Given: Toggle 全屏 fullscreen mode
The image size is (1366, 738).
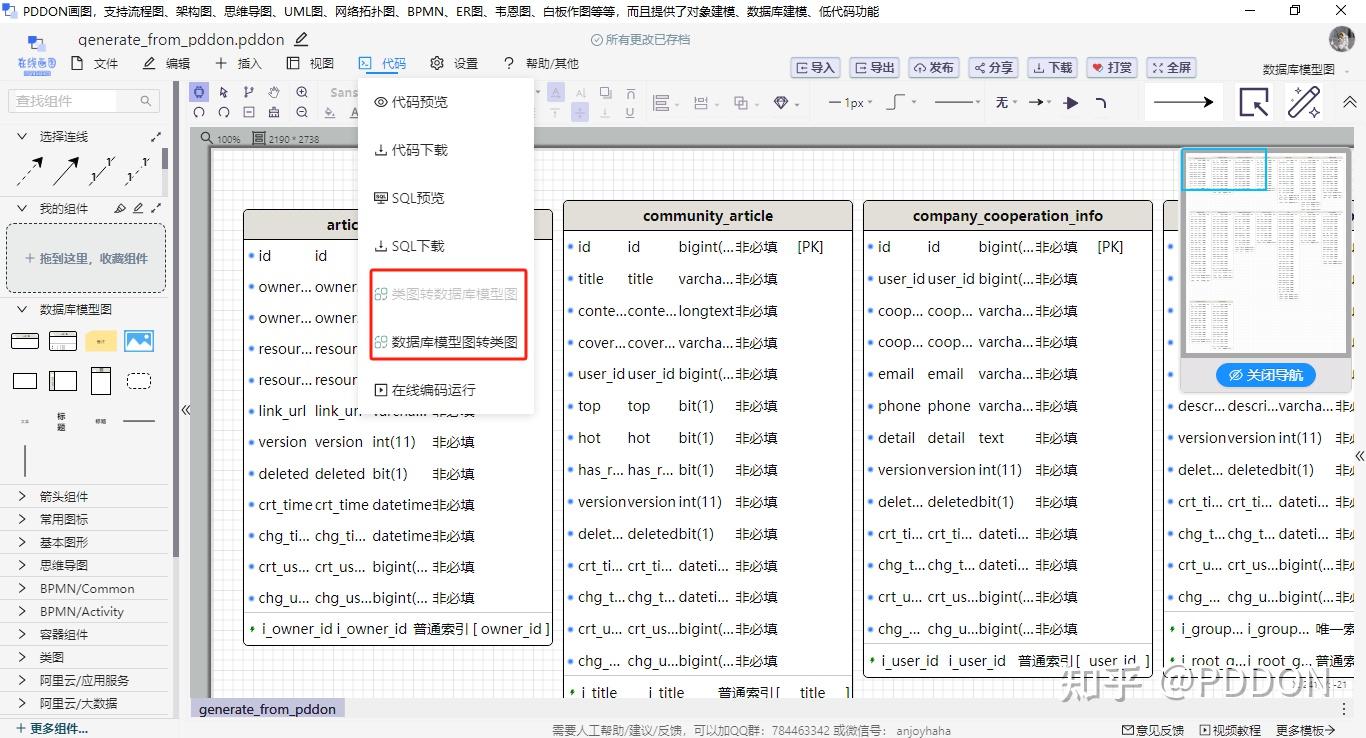Looking at the screenshot, I should click(x=1171, y=67).
